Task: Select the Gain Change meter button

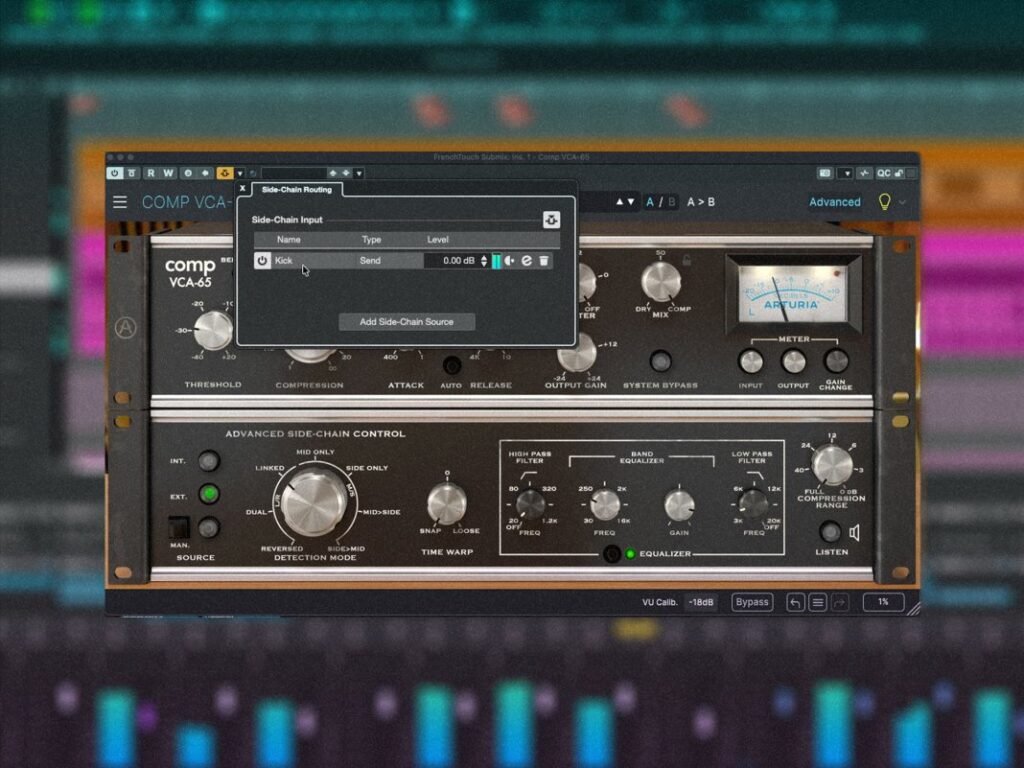Action: pos(836,360)
